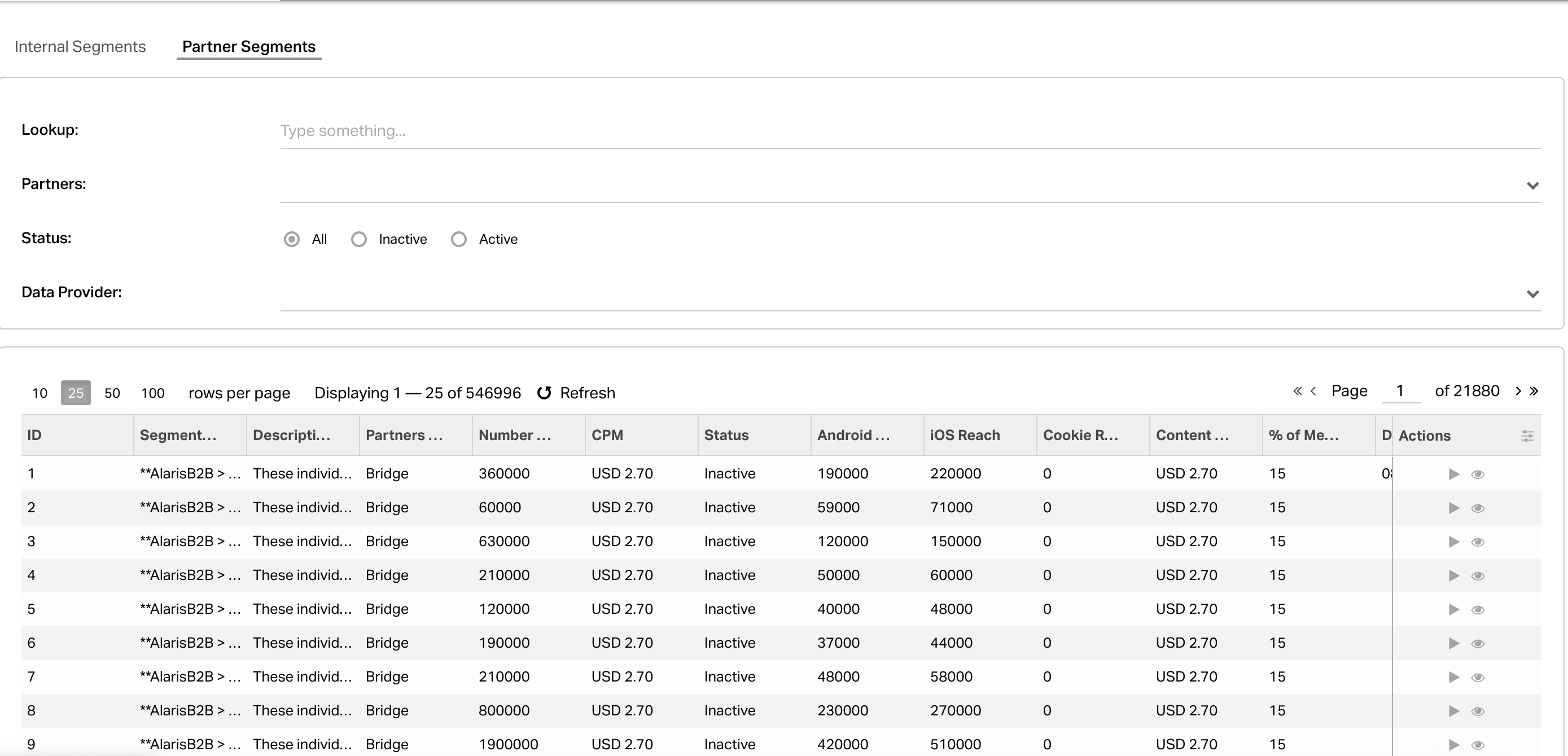Set 100 rows per page
Screen dimensions: 1568x756
coord(153,393)
